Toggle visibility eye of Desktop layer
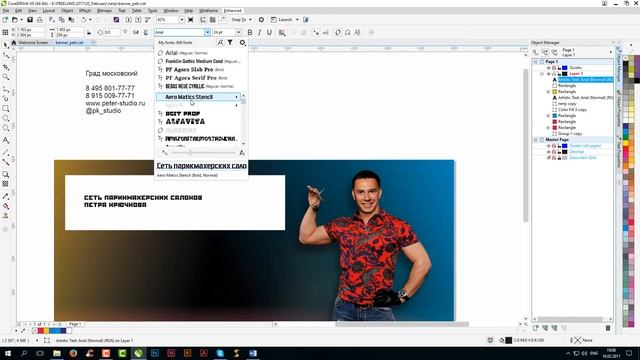The width and height of the screenshot is (640, 360). [549, 152]
